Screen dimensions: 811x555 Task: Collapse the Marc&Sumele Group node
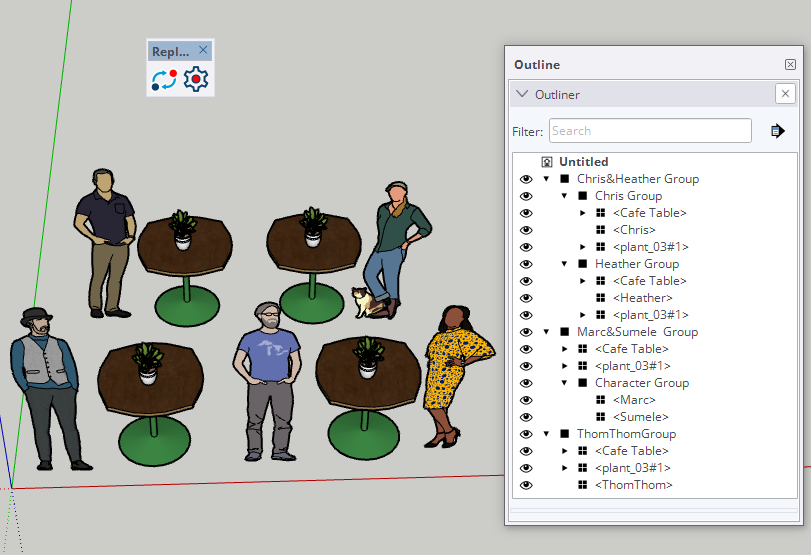coord(547,332)
